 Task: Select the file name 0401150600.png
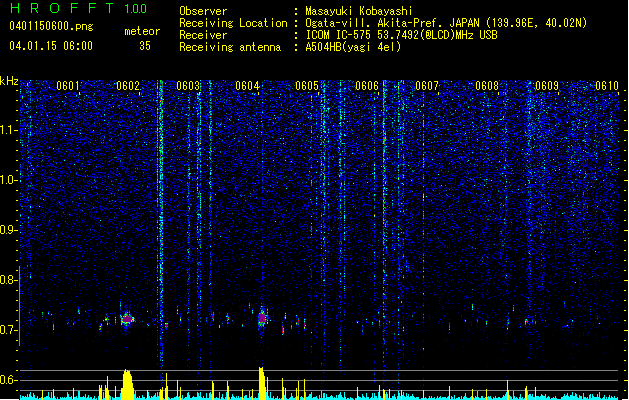[51, 26]
